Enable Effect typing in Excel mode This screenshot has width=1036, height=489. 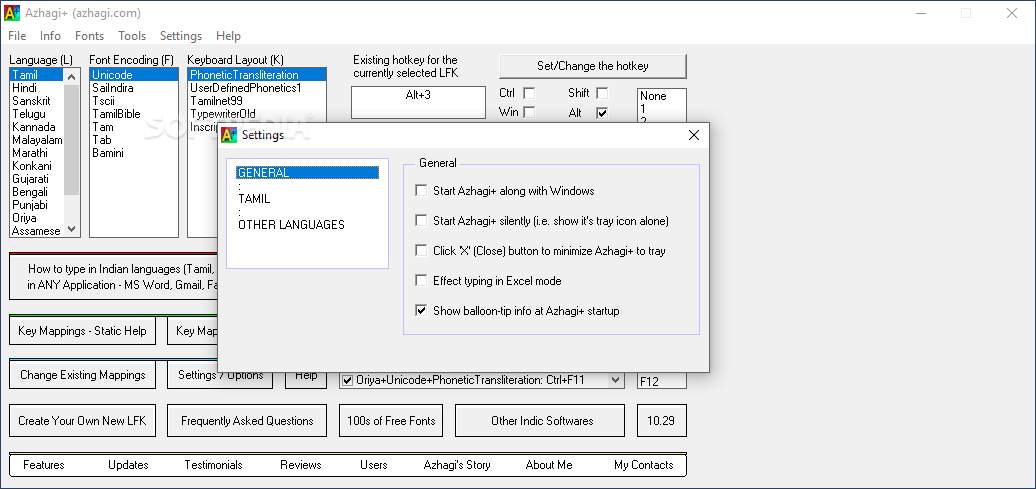(421, 280)
